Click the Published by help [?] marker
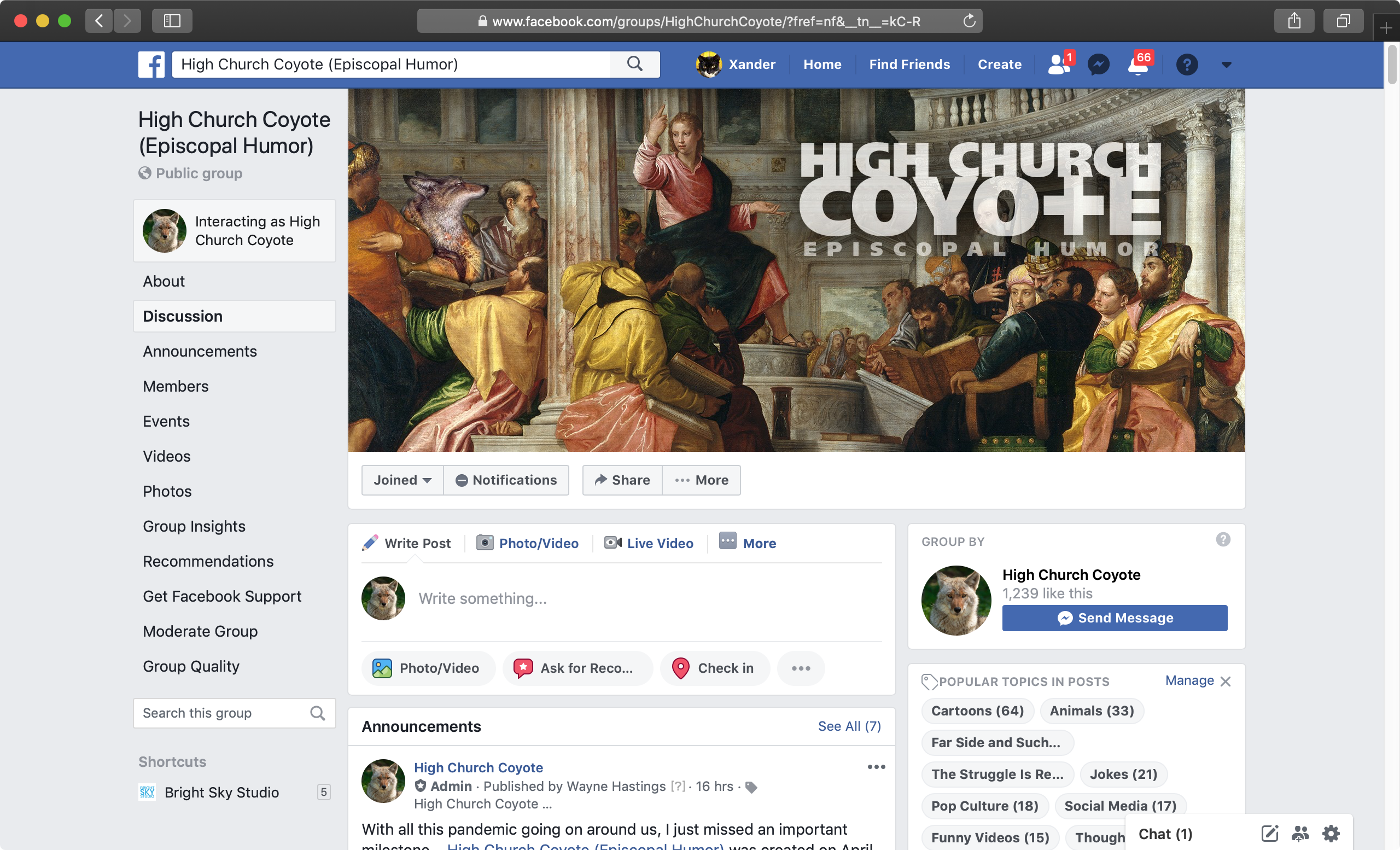The height and width of the screenshot is (850, 1400). [x=678, y=787]
